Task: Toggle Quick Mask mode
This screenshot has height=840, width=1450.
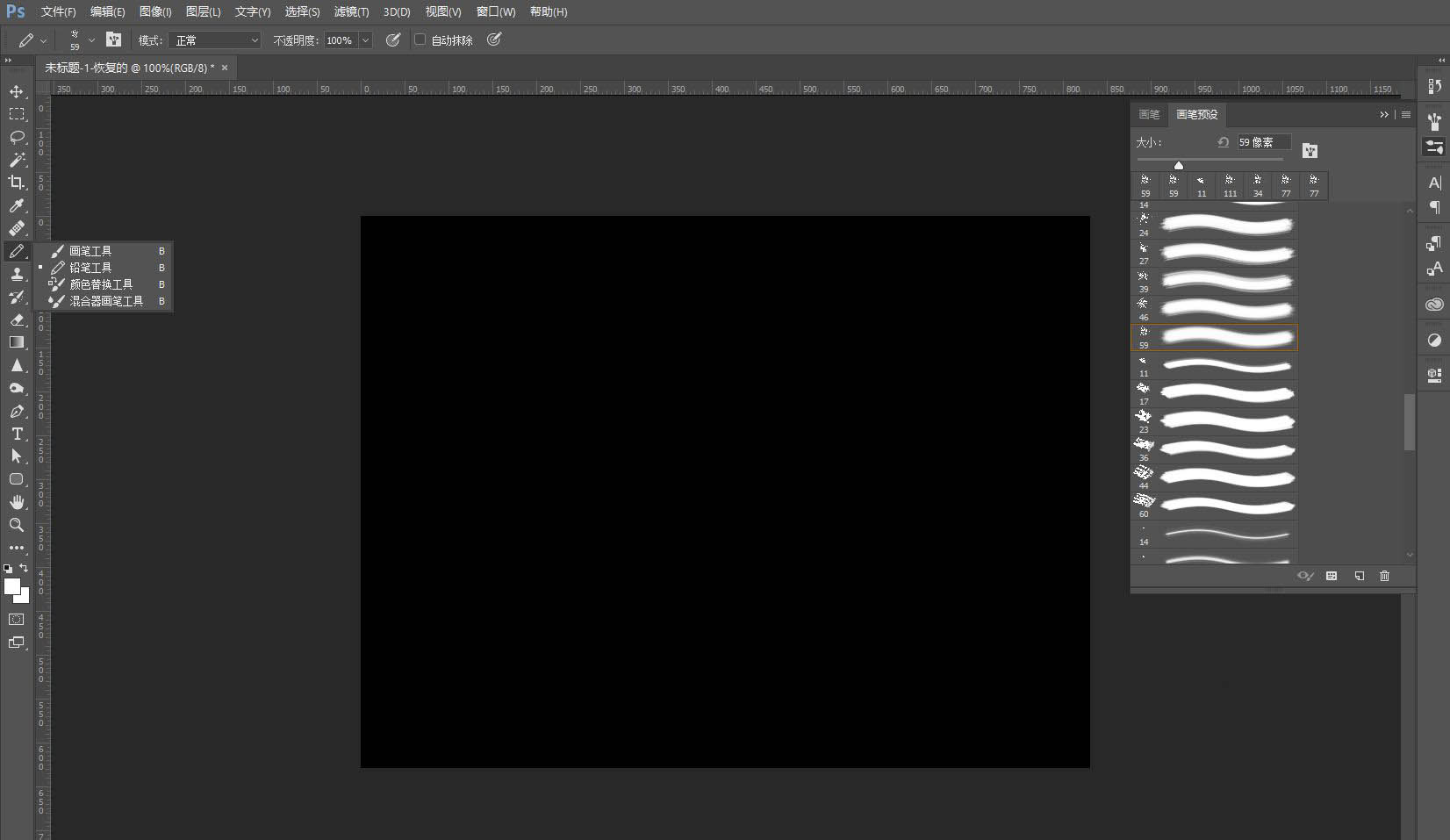Action: pos(17,620)
